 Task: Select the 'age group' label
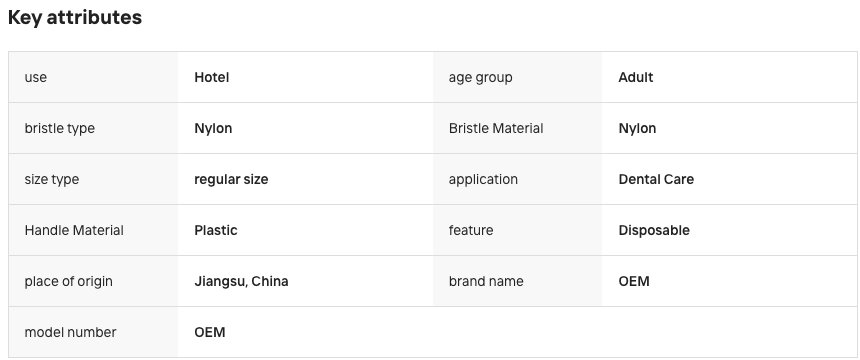[480, 77]
